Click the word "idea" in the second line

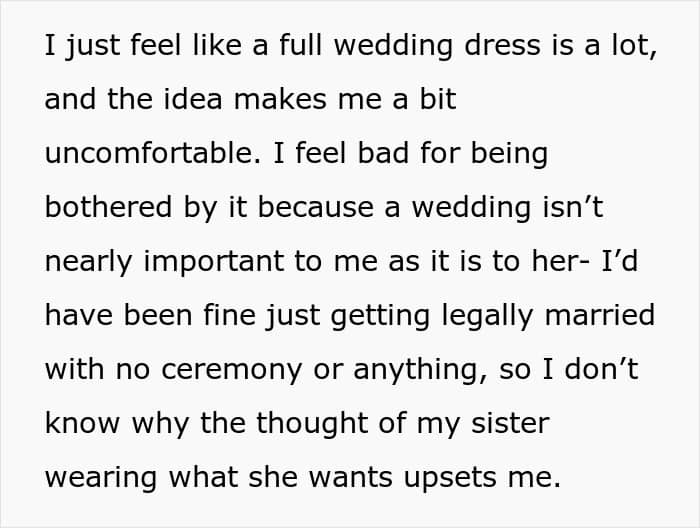click(x=193, y=99)
